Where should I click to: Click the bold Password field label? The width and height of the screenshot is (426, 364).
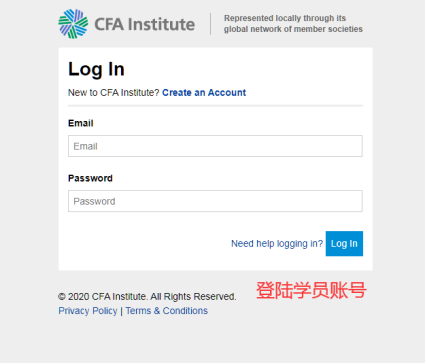pos(90,178)
